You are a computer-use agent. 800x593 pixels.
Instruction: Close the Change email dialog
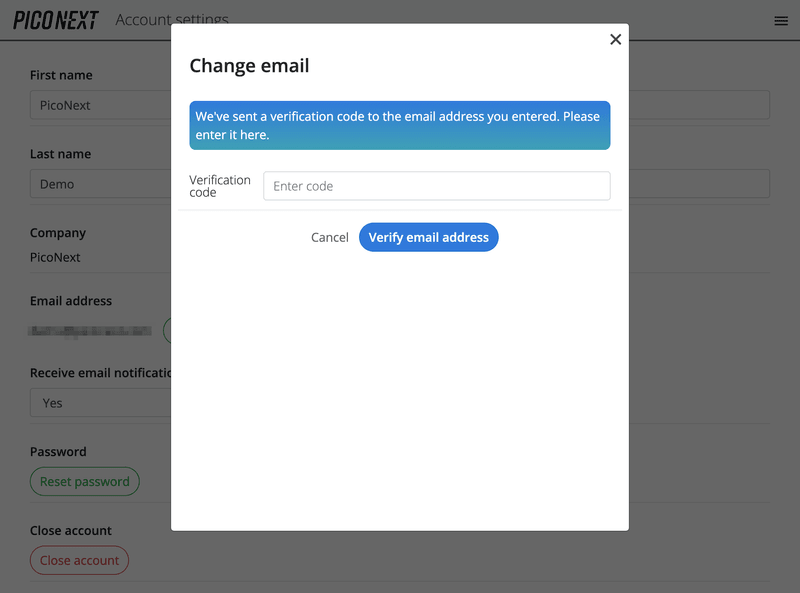615,39
